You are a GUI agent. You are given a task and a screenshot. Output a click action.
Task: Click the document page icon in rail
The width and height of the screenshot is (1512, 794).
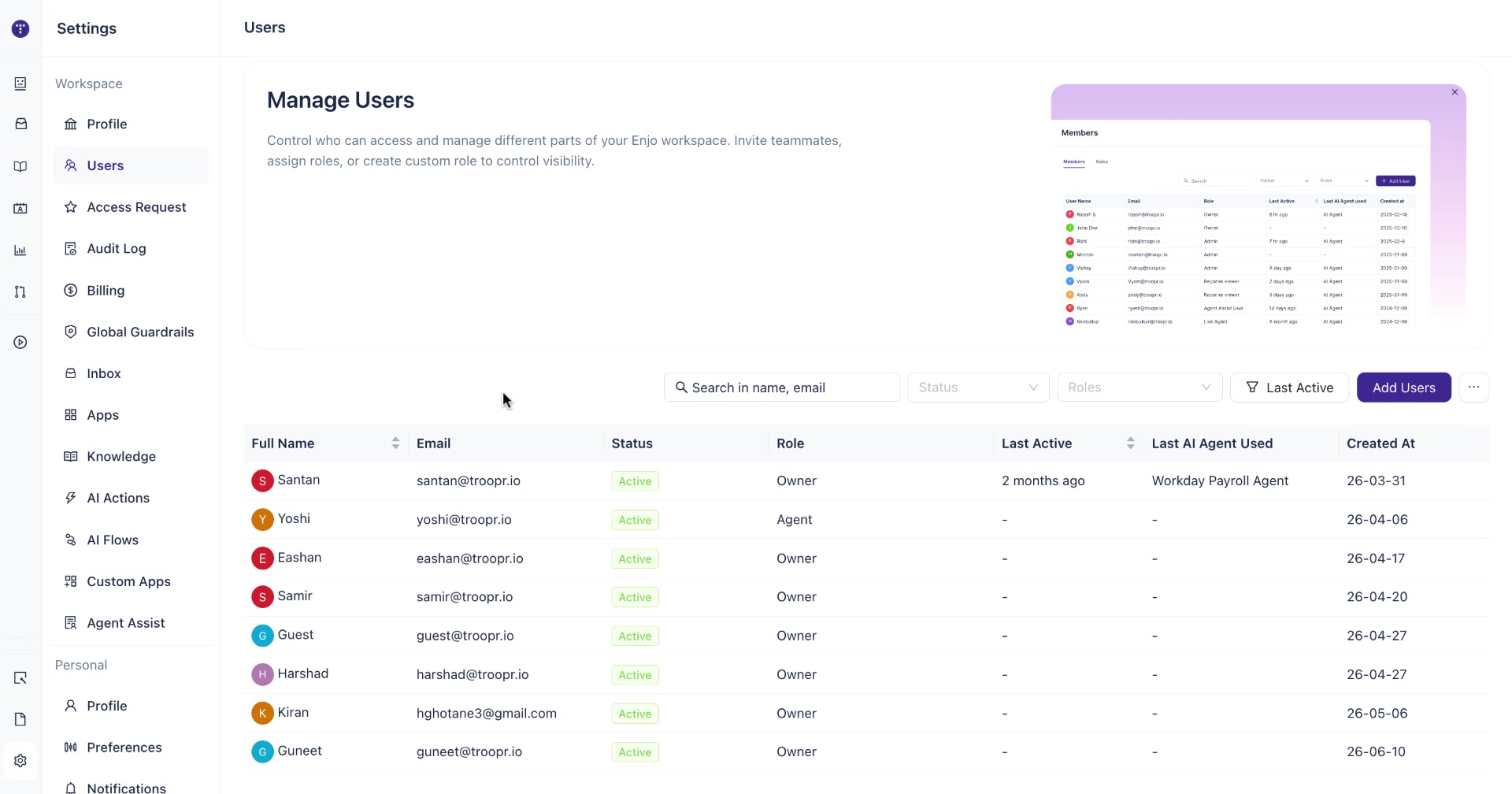pos(20,719)
